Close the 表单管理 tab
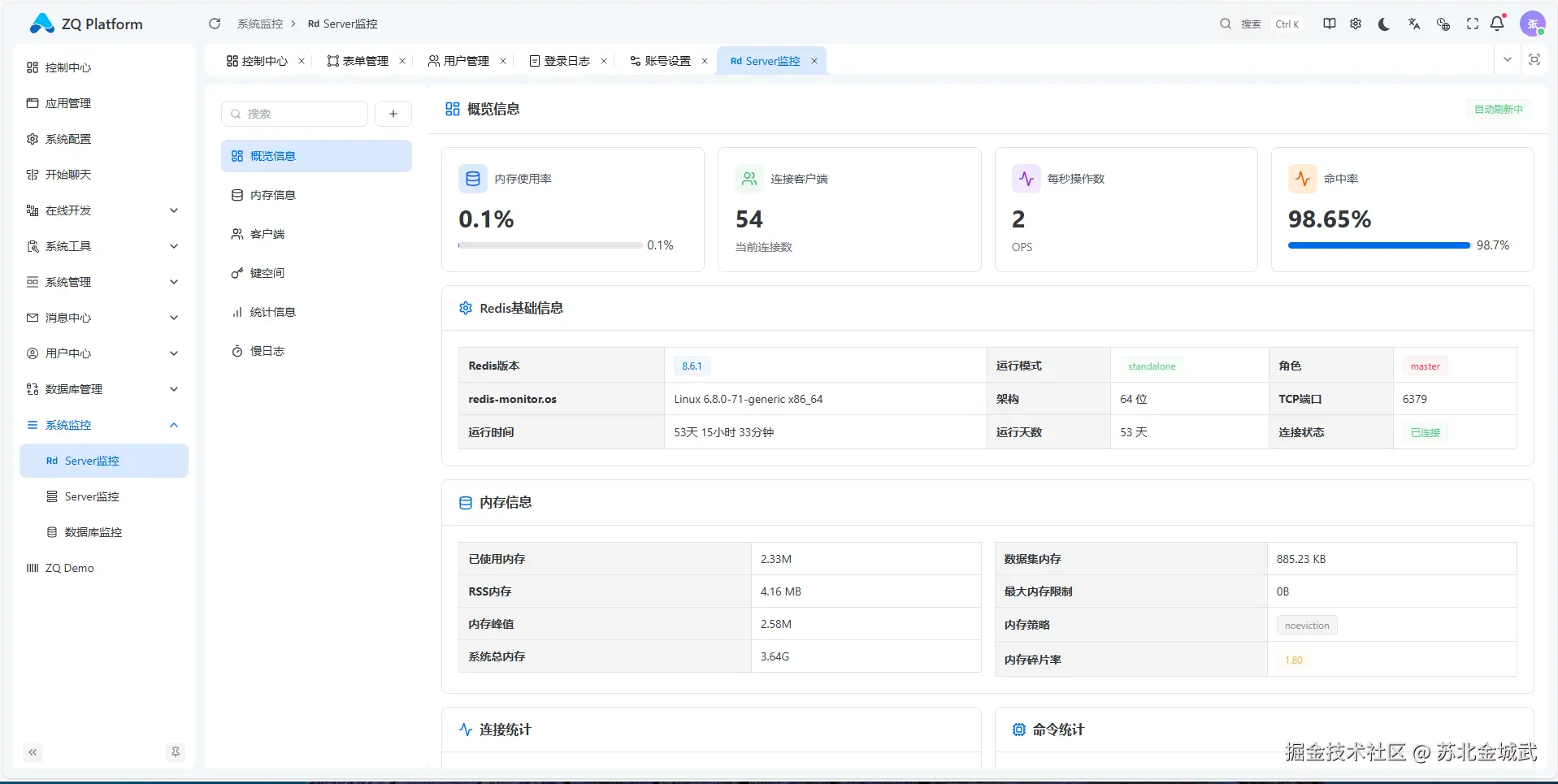The height and width of the screenshot is (784, 1558). 402,61
